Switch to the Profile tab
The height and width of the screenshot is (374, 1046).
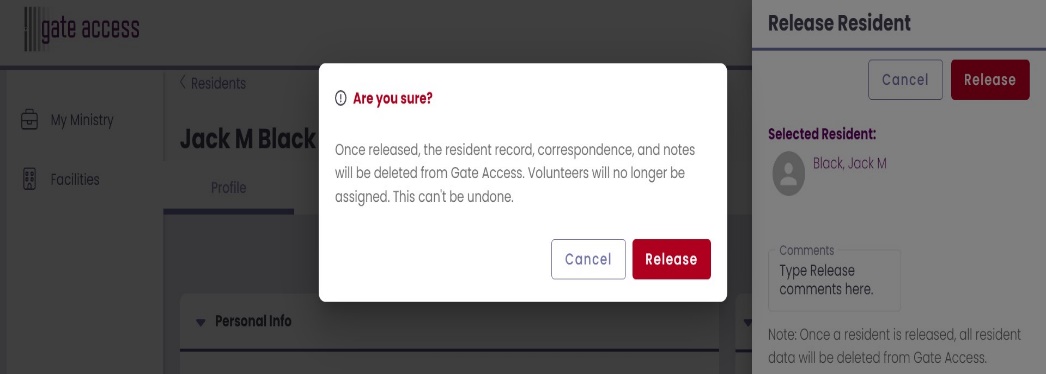pyautogui.click(x=229, y=189)
